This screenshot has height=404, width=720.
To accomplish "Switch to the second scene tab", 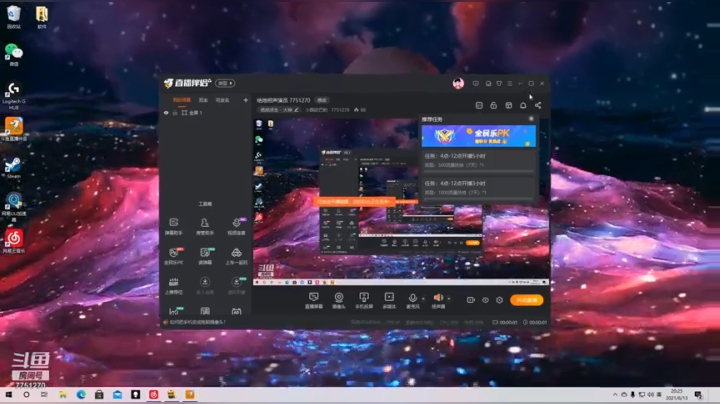I will click(x=203, y=100).
